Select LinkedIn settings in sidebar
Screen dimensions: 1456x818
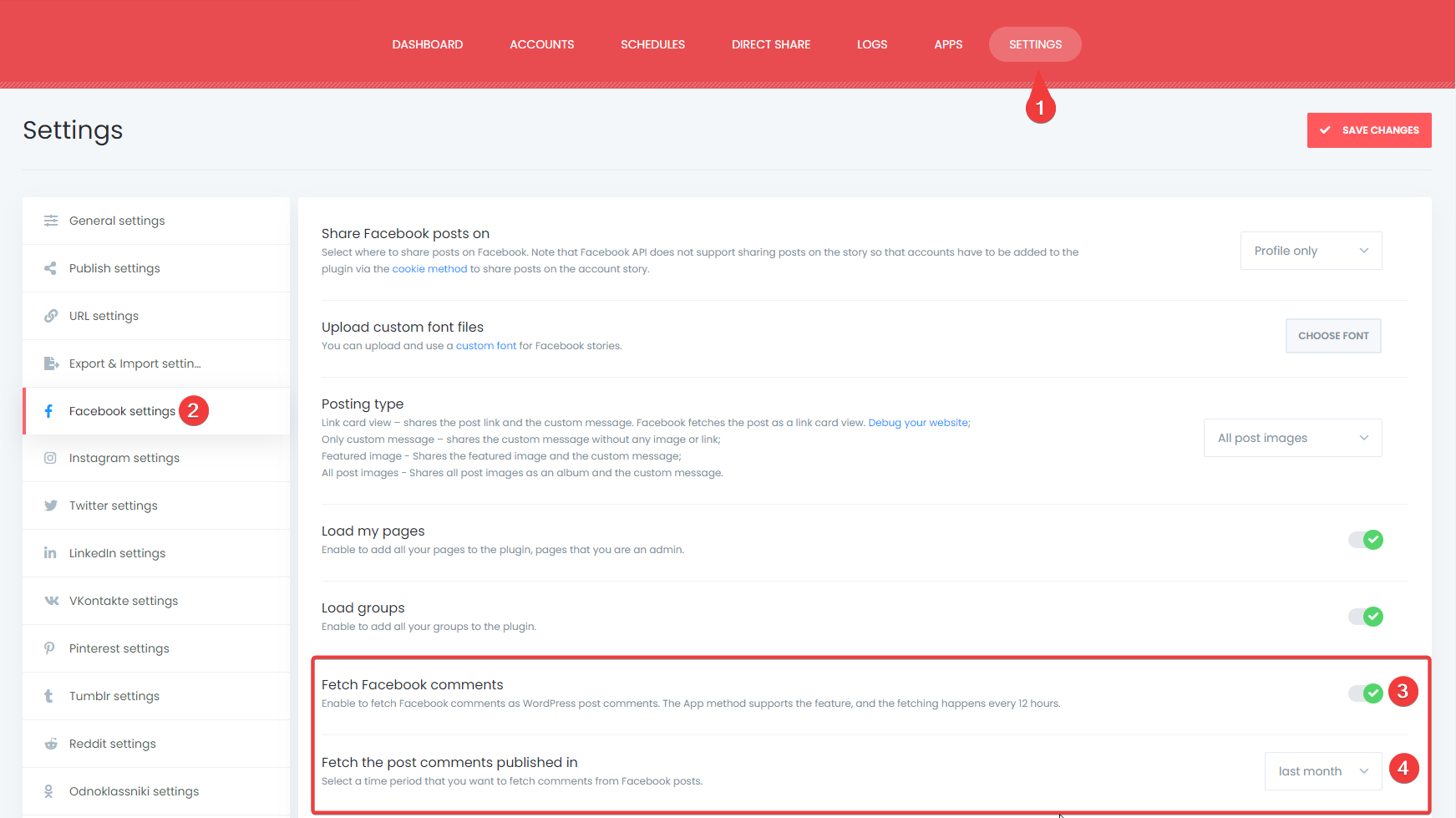156,553
